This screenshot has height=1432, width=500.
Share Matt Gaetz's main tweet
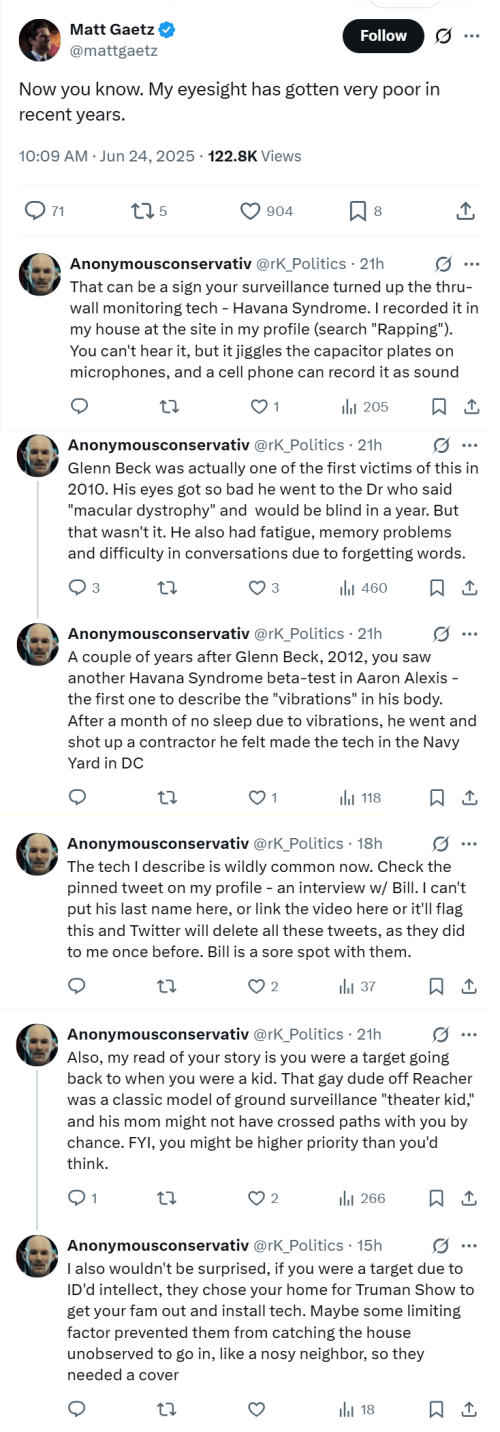point(464,211)
